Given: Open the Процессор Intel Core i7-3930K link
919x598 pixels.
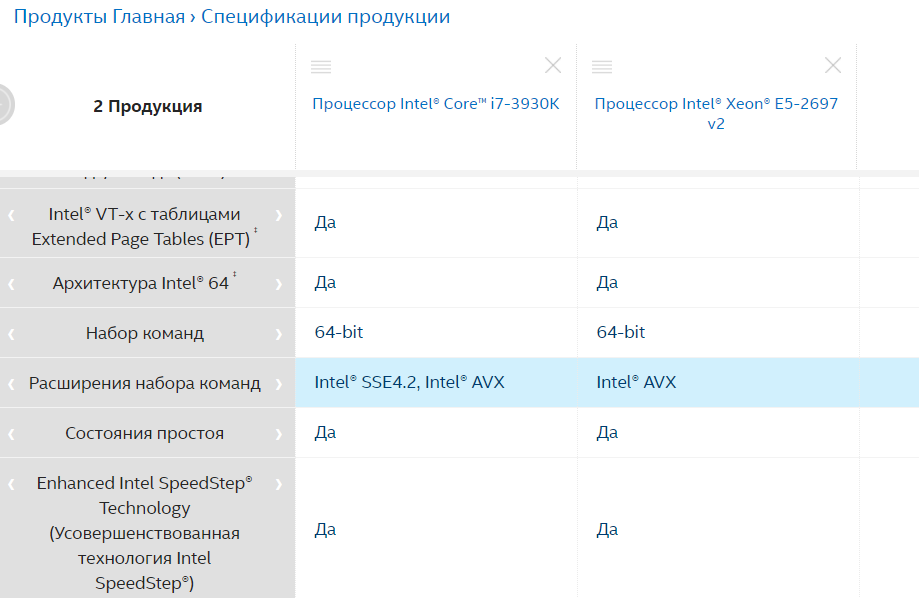Looking at the screenshot, I should pyautogui.click(x=436, y=104).
